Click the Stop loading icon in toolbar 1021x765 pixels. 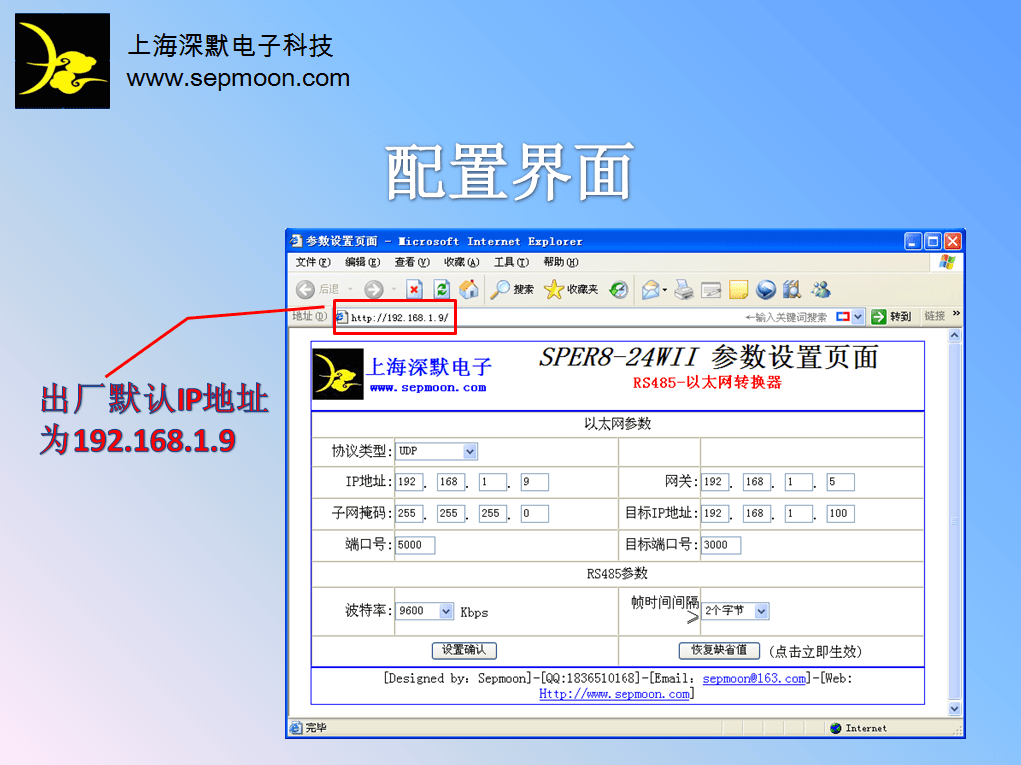coord(414,290)
